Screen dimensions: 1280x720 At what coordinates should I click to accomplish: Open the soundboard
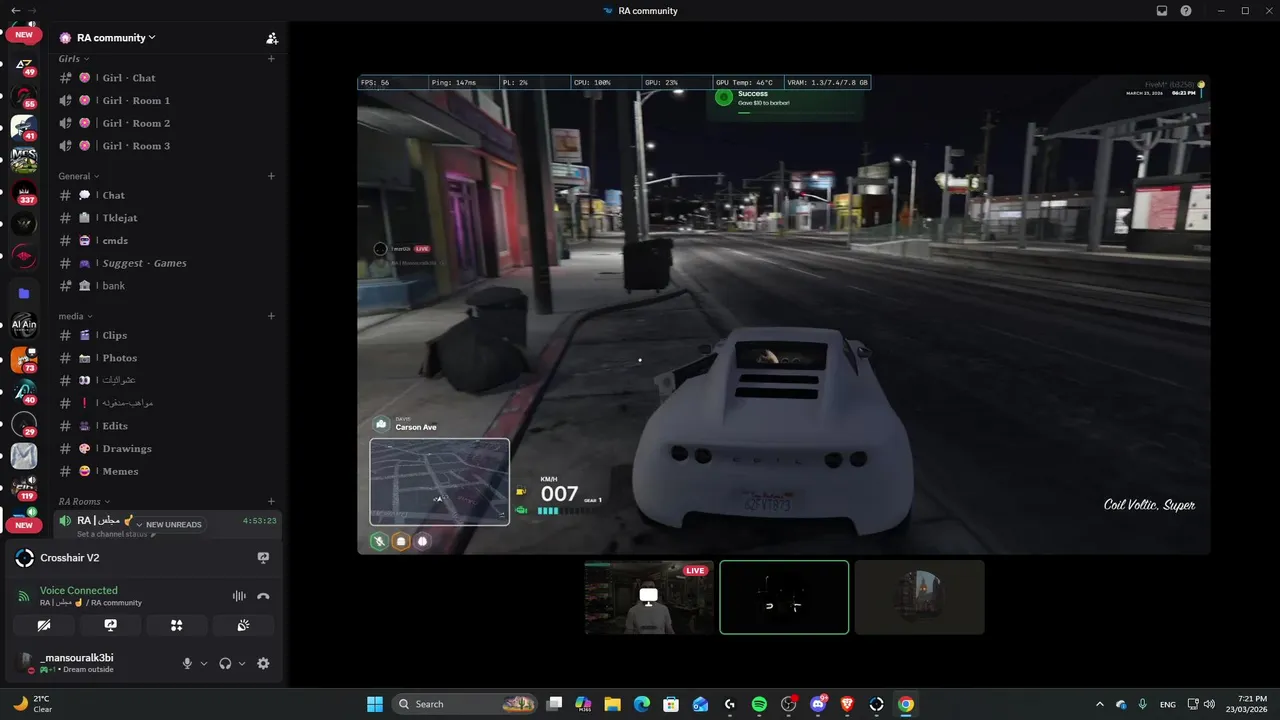(243, 625)
